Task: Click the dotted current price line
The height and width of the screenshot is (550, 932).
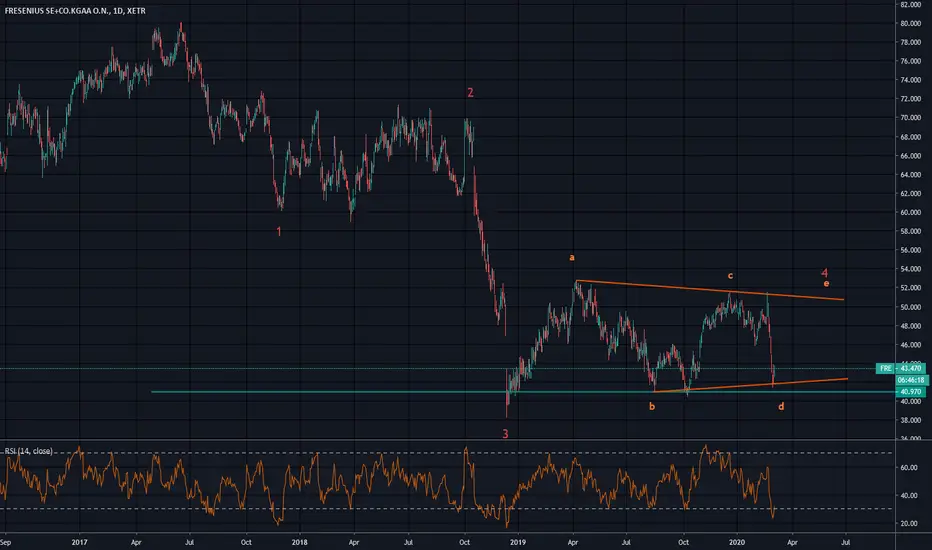Action: 437,369
